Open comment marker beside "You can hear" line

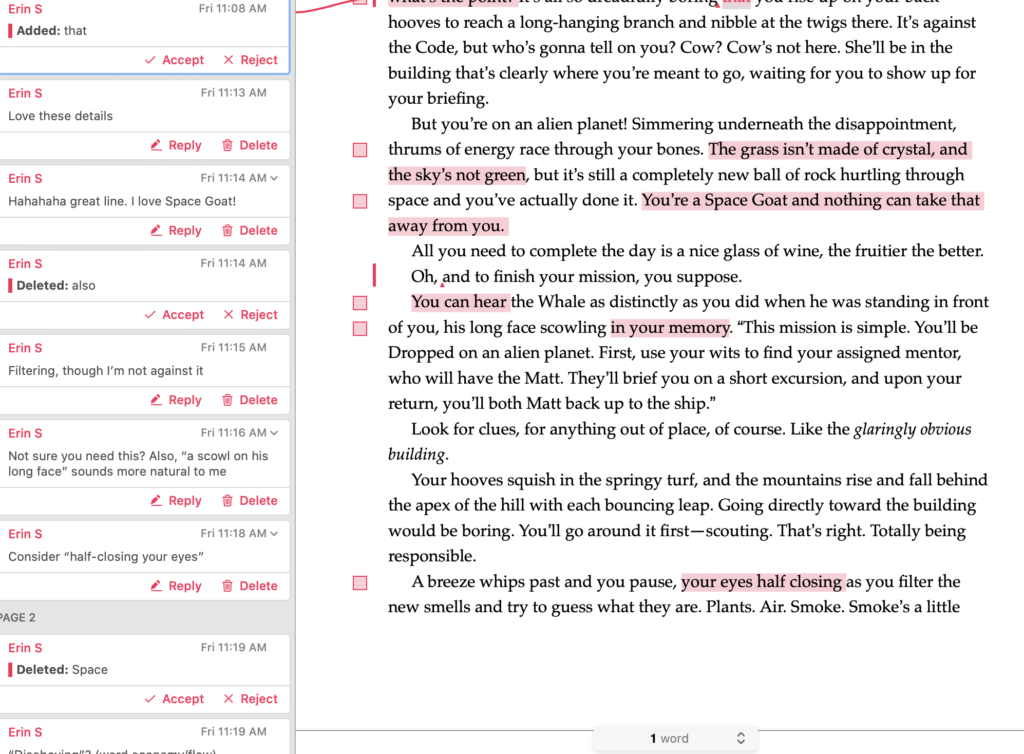(360, 303)
